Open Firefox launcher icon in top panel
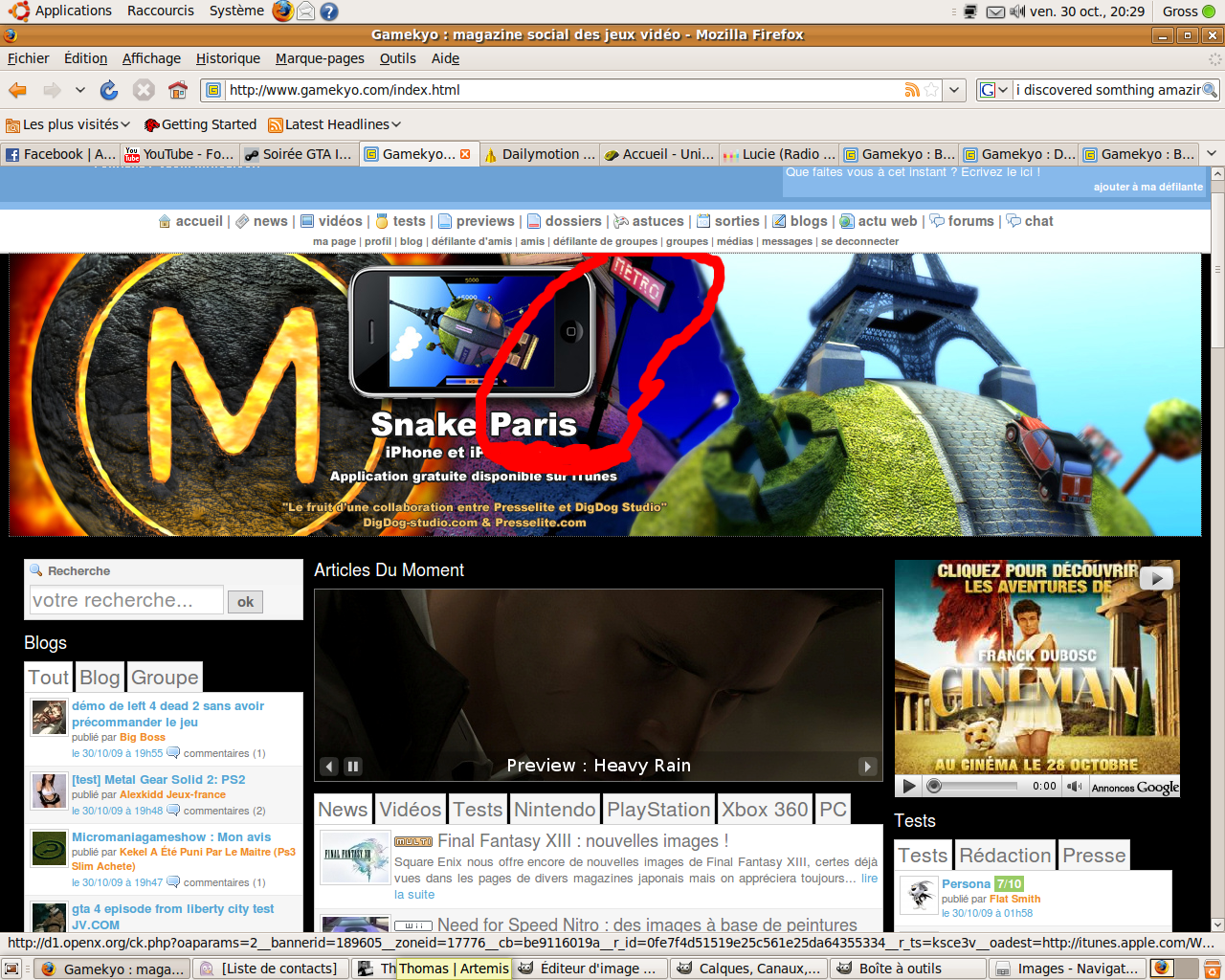 point(282,11)
